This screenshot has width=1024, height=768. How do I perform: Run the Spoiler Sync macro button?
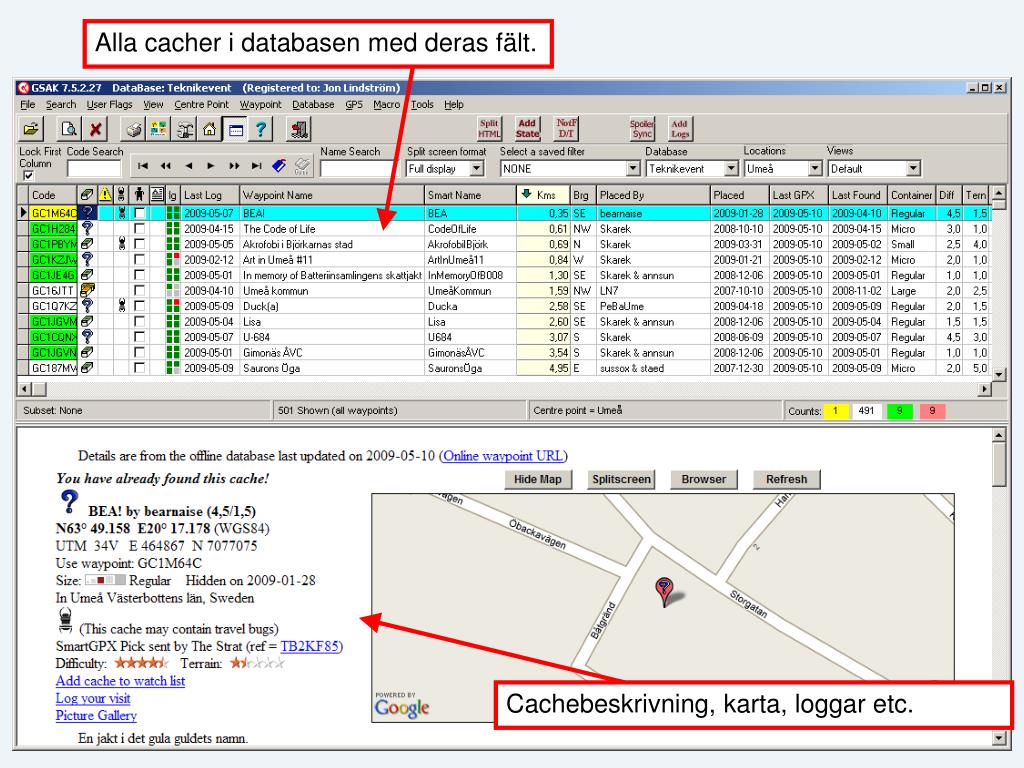642,129
